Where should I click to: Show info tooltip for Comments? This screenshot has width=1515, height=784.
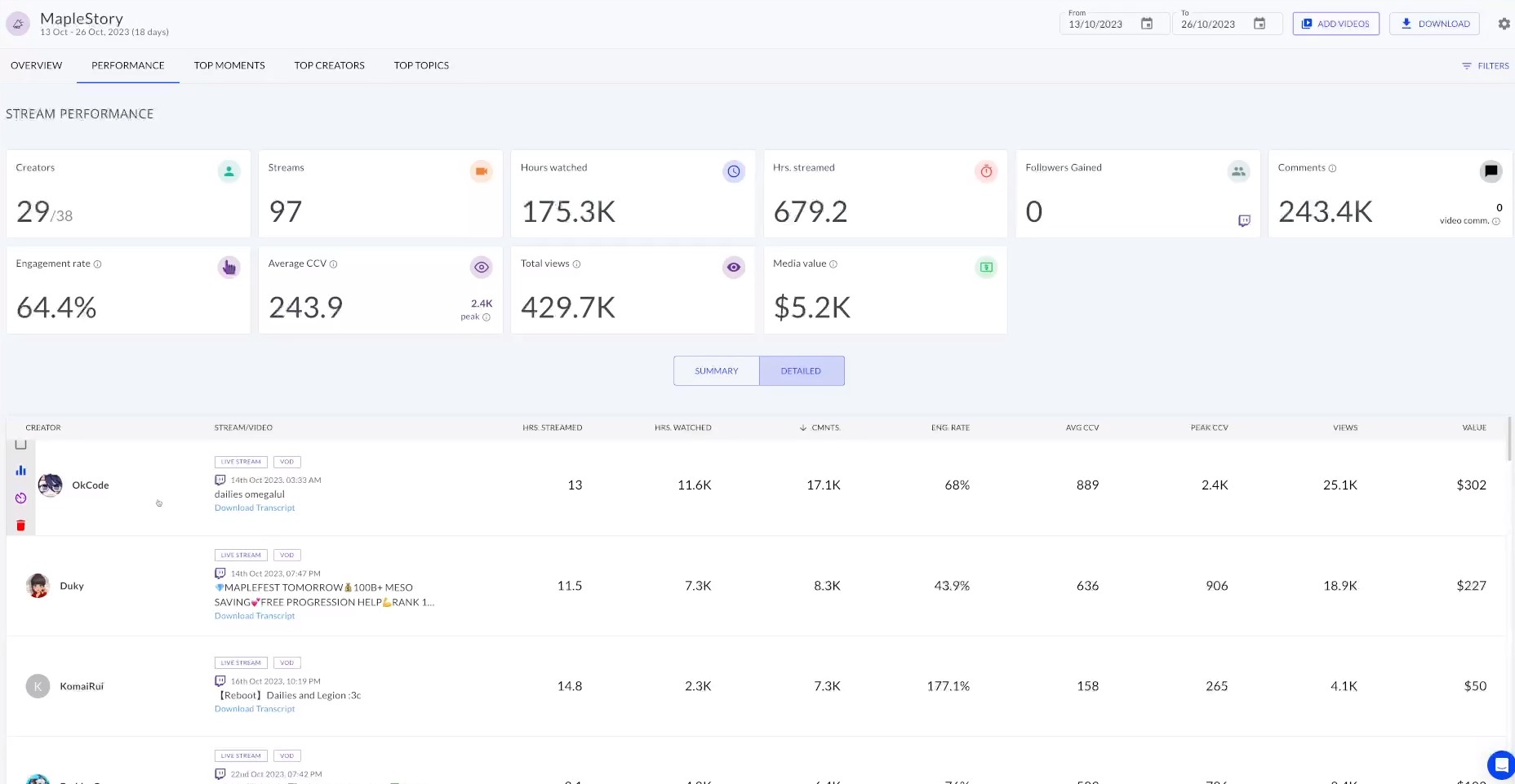(1332, 168)
